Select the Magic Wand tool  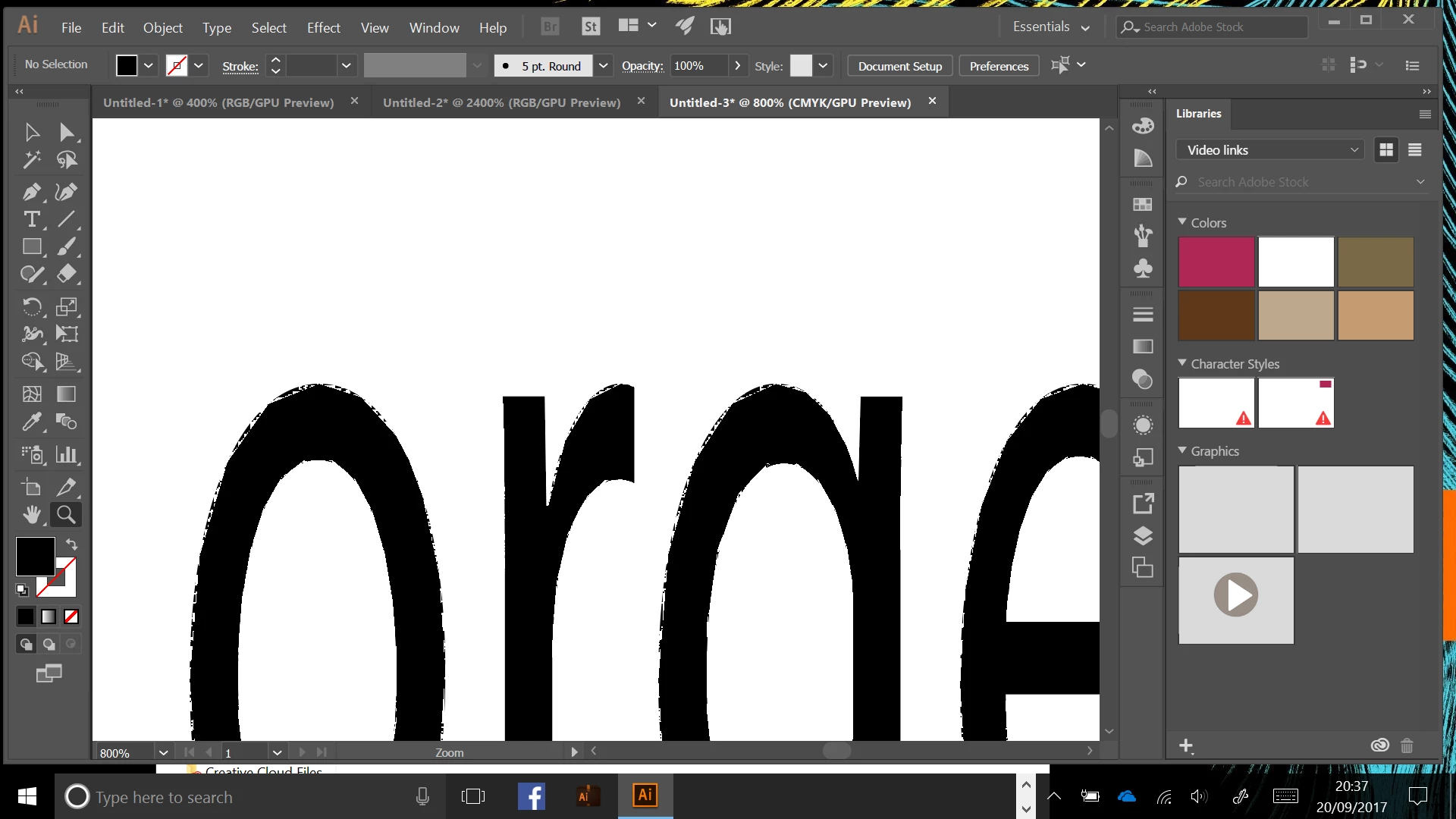coord(31,159)
